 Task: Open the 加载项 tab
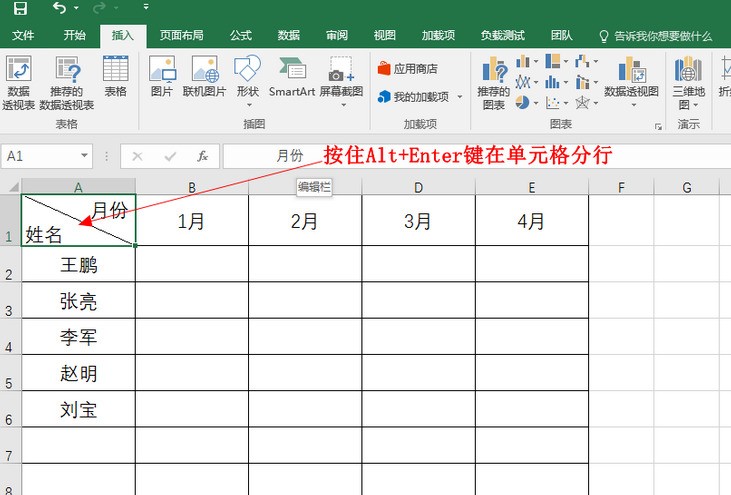(x=438, y=35)
